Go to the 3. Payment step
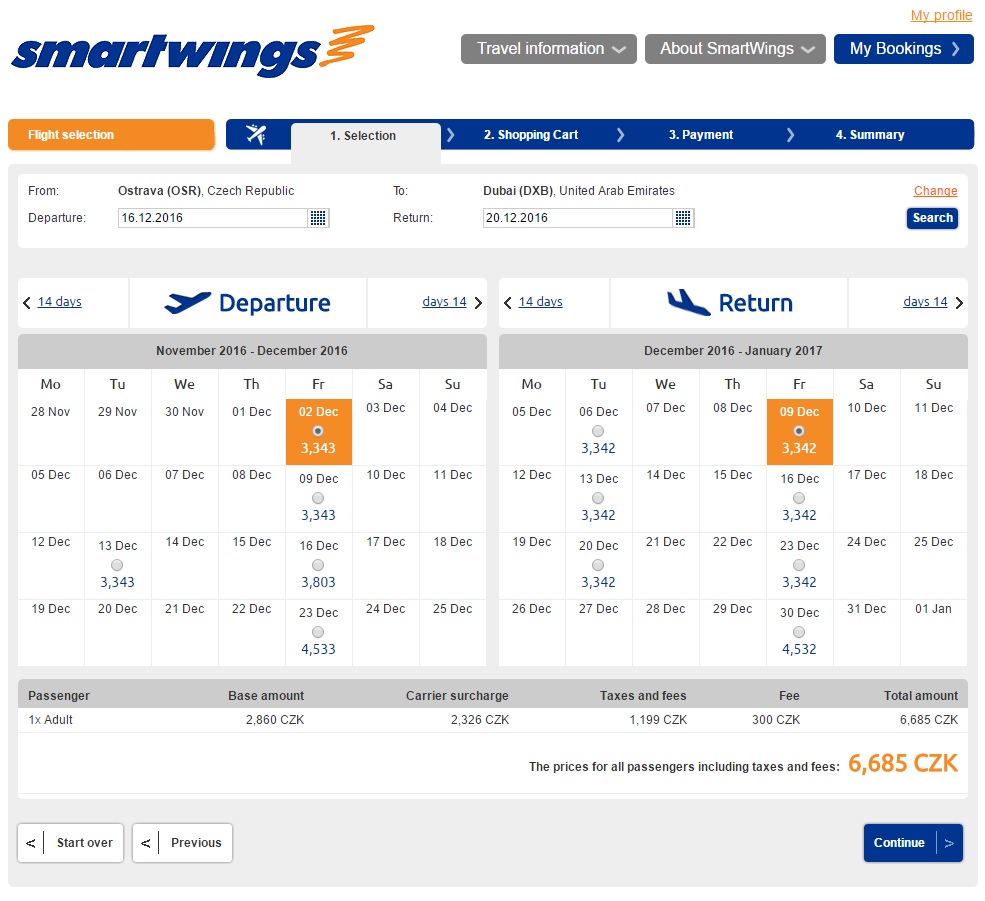Screen dimensions: 985x901 (700, 135)
